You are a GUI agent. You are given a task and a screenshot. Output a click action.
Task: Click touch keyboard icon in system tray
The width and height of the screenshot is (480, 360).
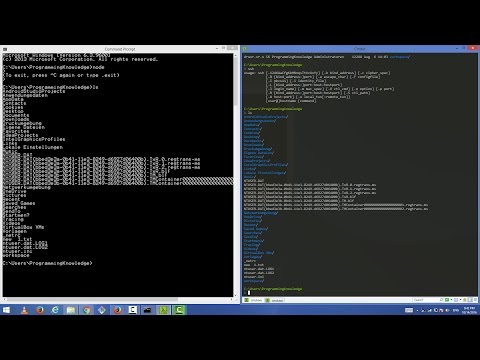point(409,310)
